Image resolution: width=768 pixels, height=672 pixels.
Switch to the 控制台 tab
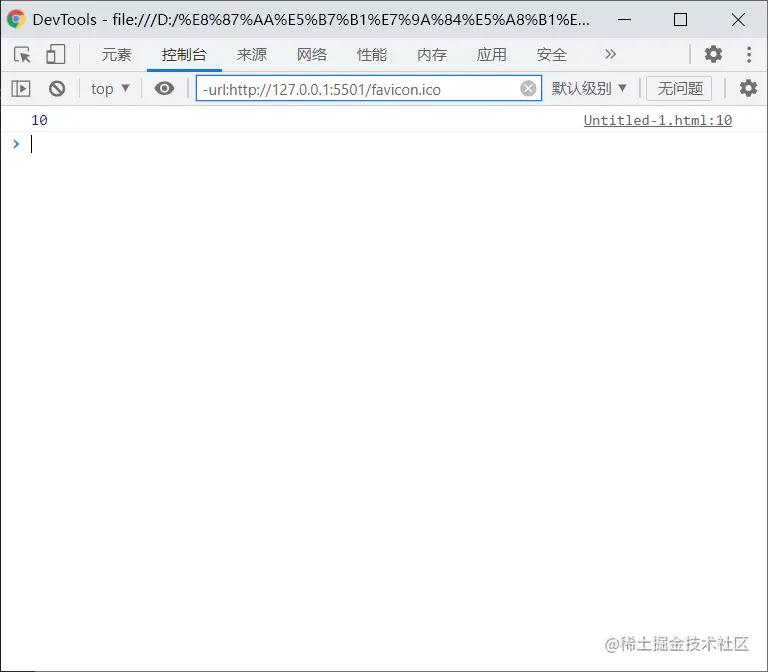(x=184, y=54)
